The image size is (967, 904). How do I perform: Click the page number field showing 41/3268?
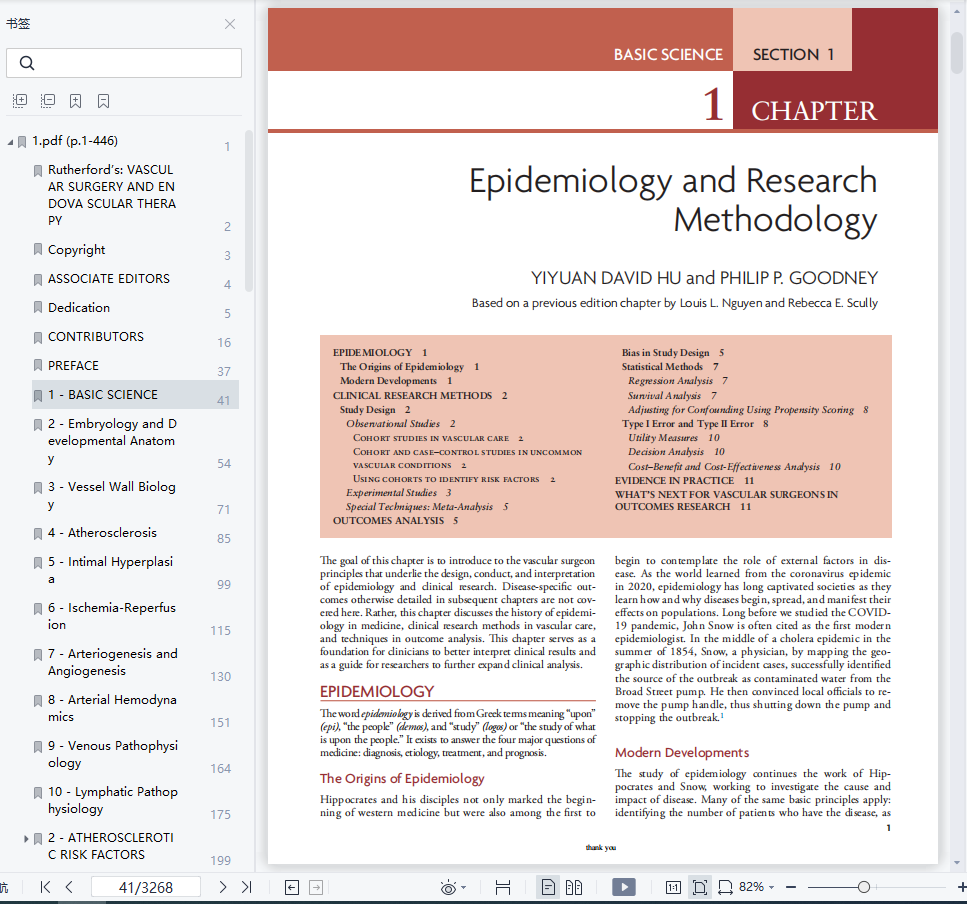(146, 887)
